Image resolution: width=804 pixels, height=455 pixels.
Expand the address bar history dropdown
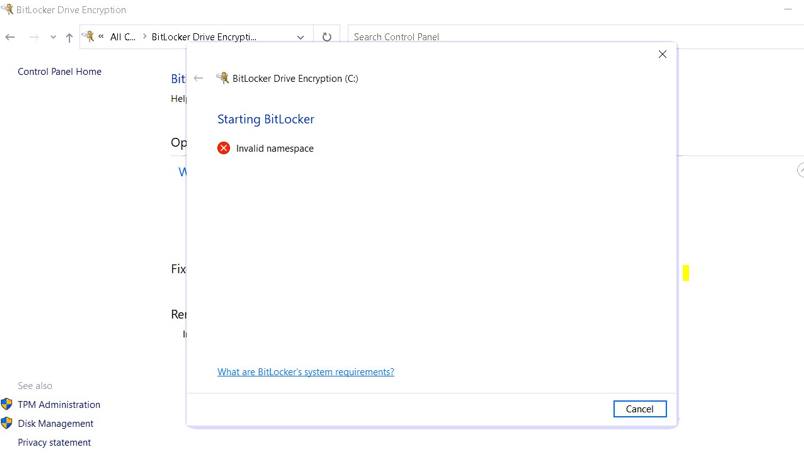tap(300, 37)
